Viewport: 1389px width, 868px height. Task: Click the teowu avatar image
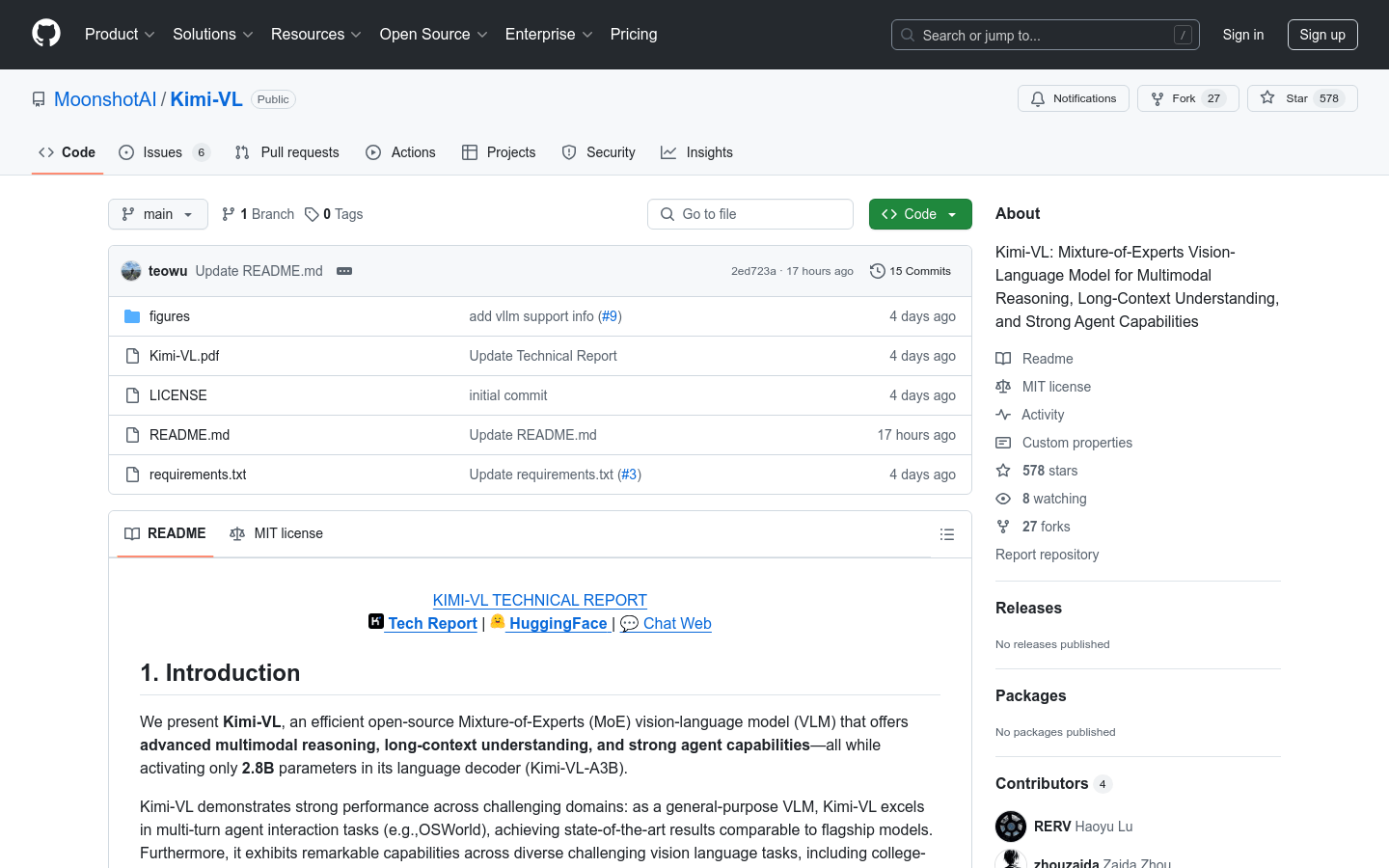(x=131, y=271)
